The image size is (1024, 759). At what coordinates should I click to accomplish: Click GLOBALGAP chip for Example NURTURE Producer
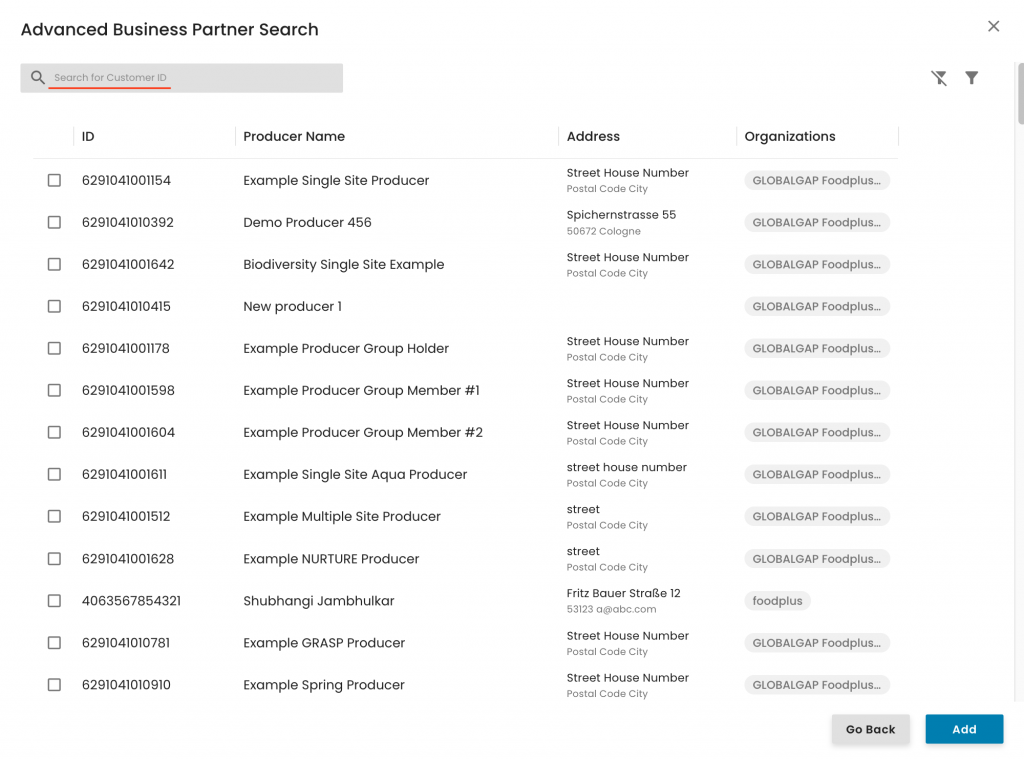(x=816, y=559)
